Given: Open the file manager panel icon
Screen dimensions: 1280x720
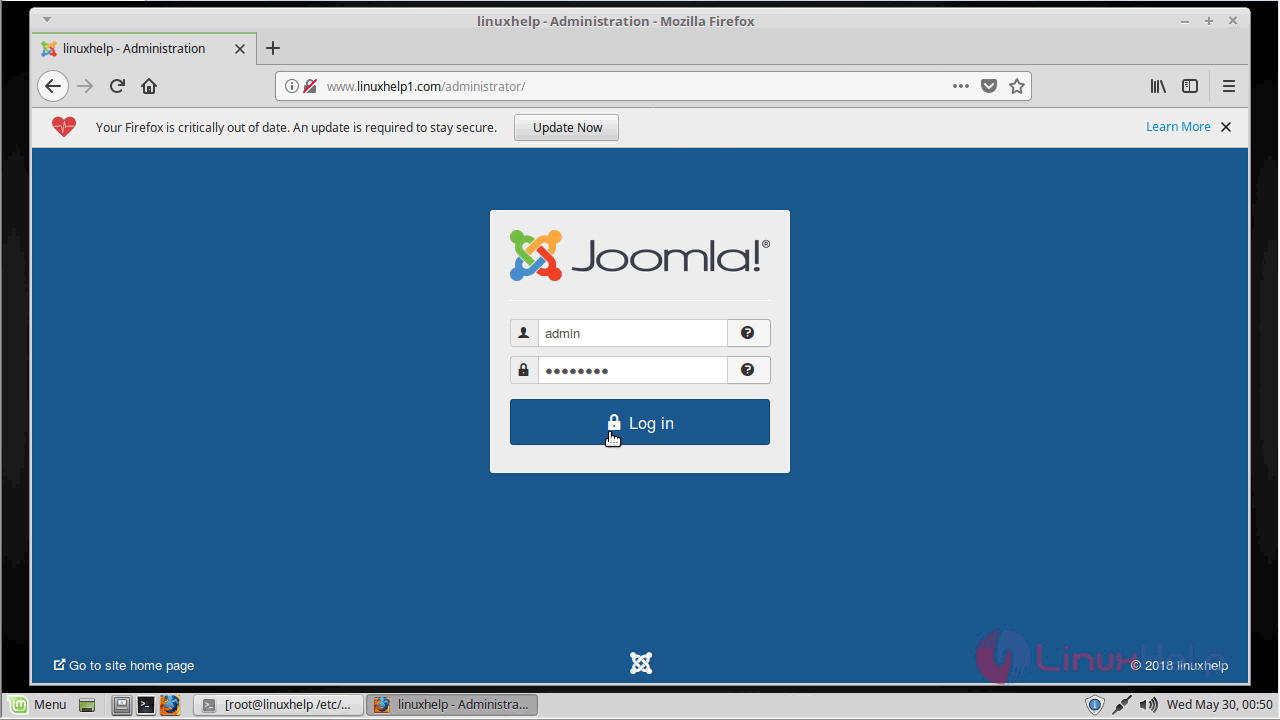Looking at the screenshot, I should pyautogui.click(x=121, y=705).
